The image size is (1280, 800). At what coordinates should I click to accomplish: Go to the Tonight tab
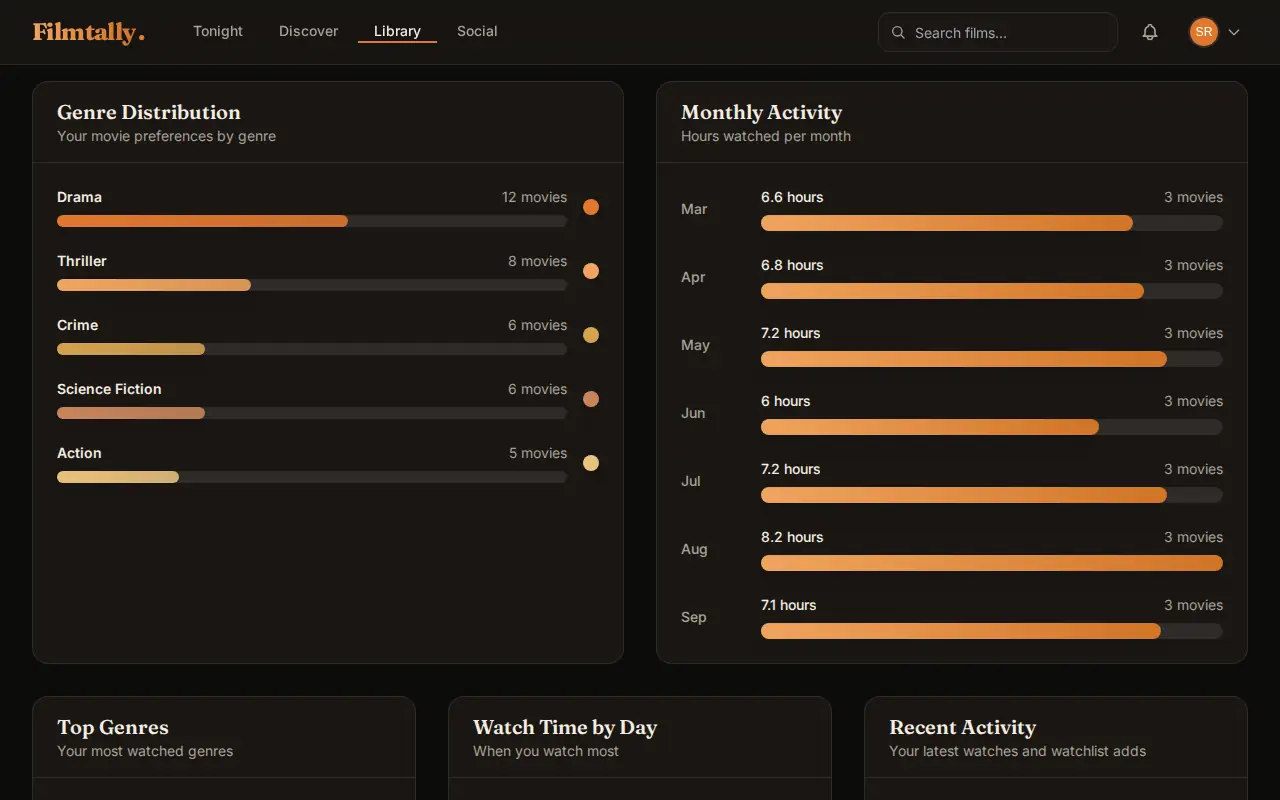click(x=218, y=31)
